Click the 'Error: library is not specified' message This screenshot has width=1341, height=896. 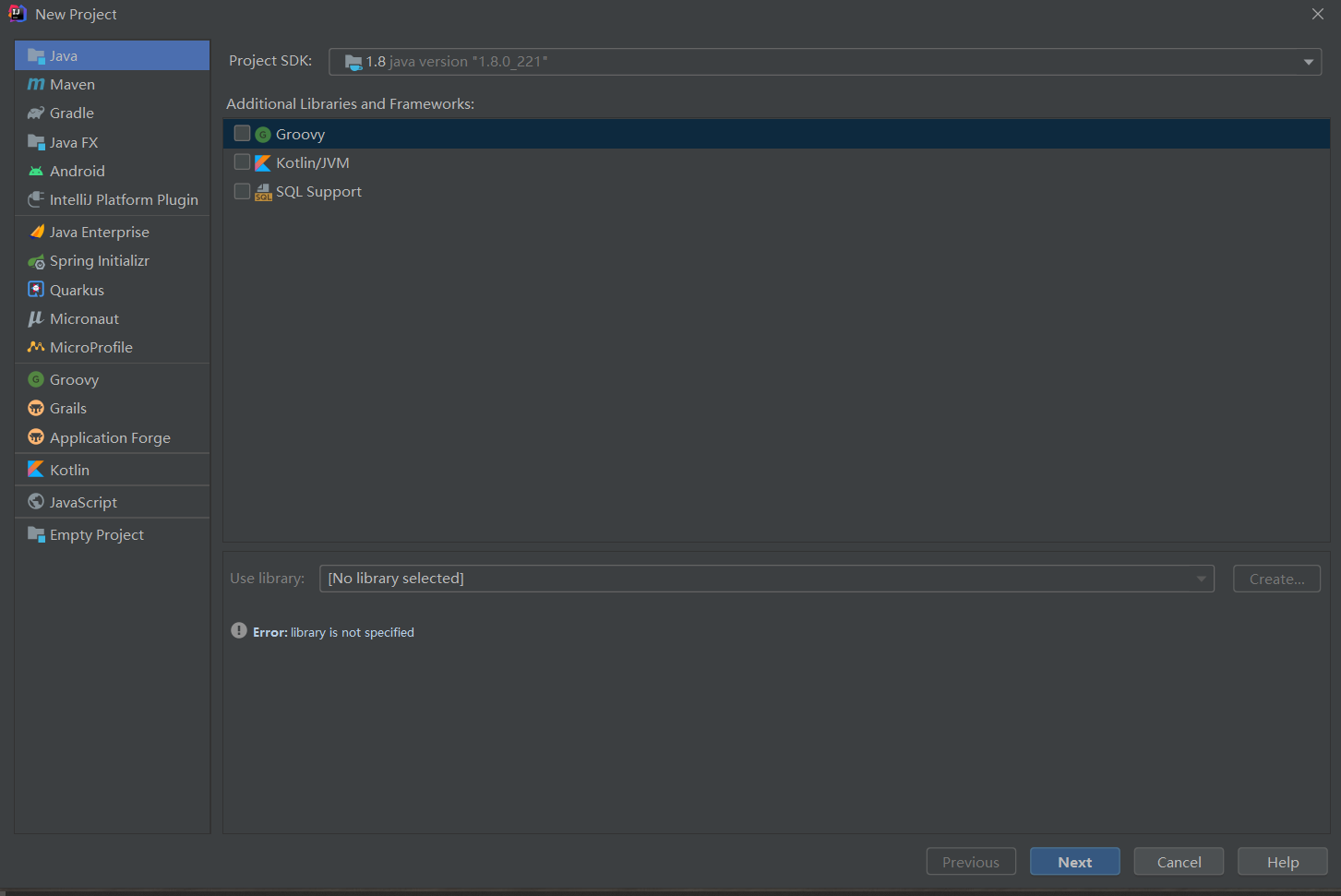click(x=333, y=632)
